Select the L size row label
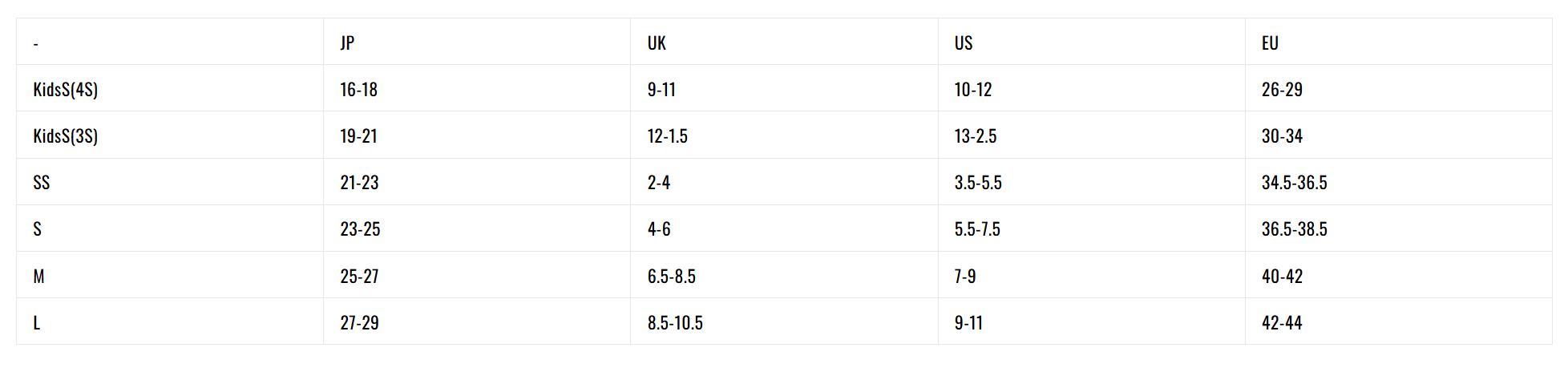 point(36,322)
